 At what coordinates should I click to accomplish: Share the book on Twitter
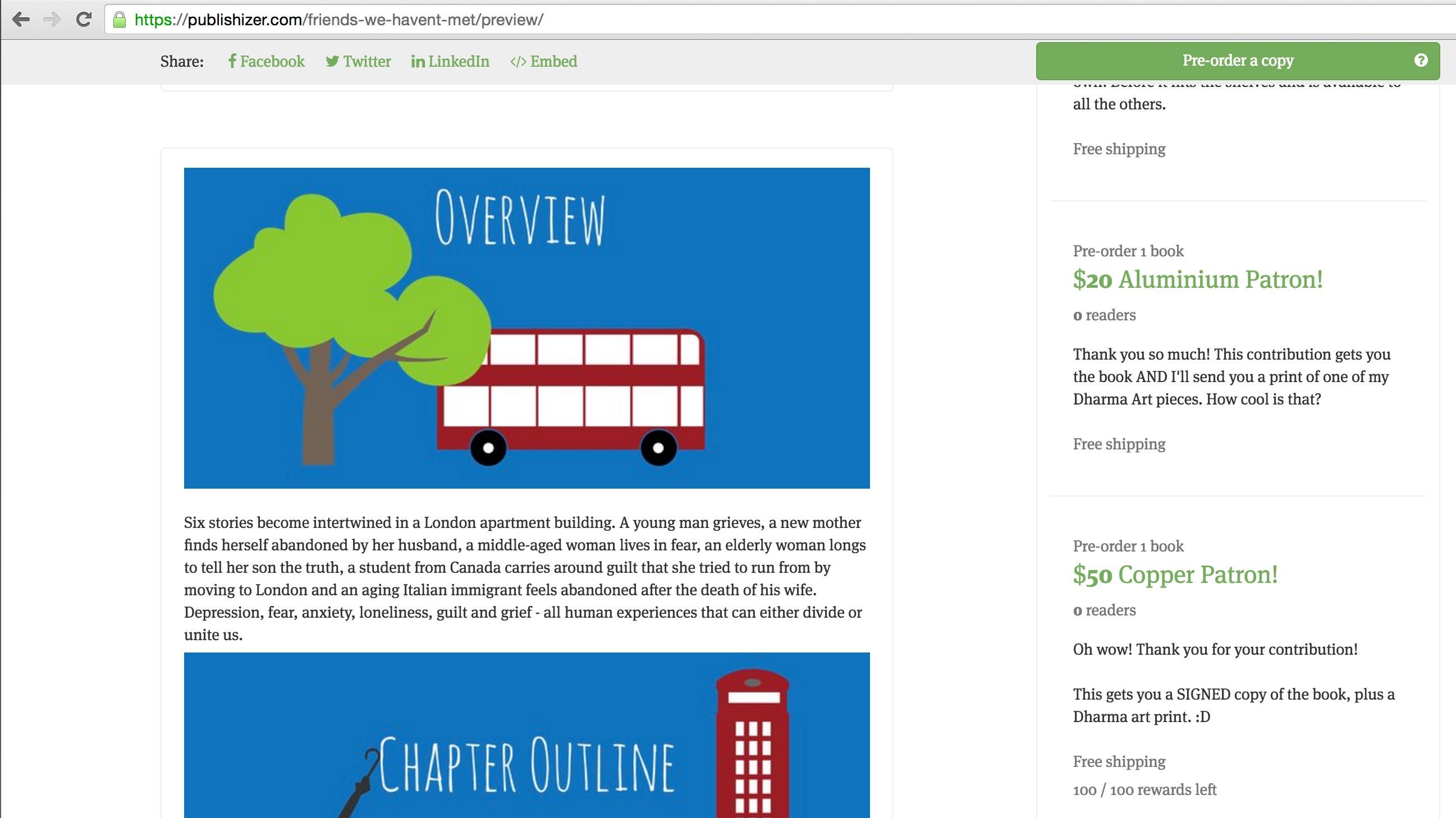[358, 61]
